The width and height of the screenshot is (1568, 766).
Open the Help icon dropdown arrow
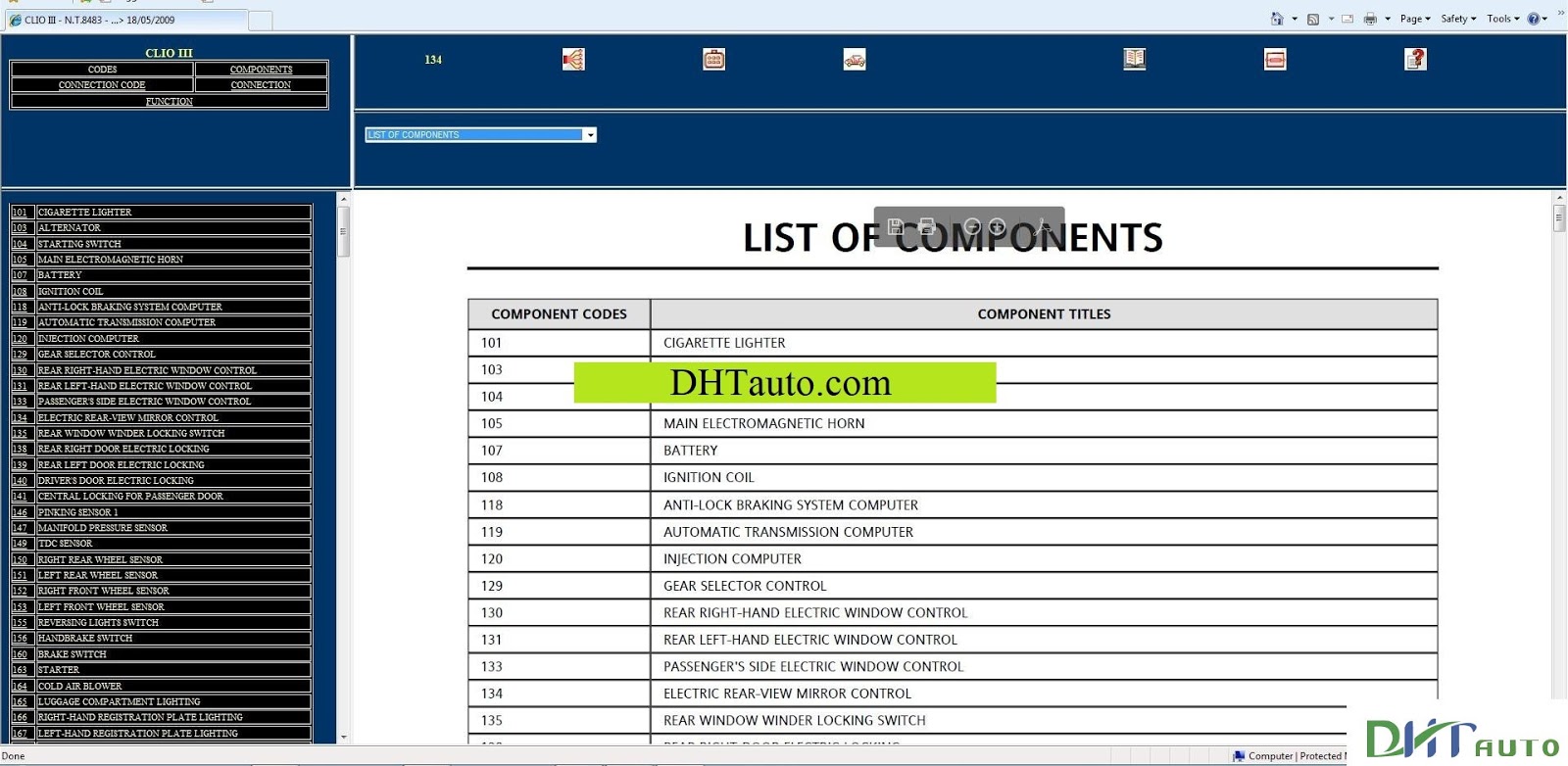1545,19
